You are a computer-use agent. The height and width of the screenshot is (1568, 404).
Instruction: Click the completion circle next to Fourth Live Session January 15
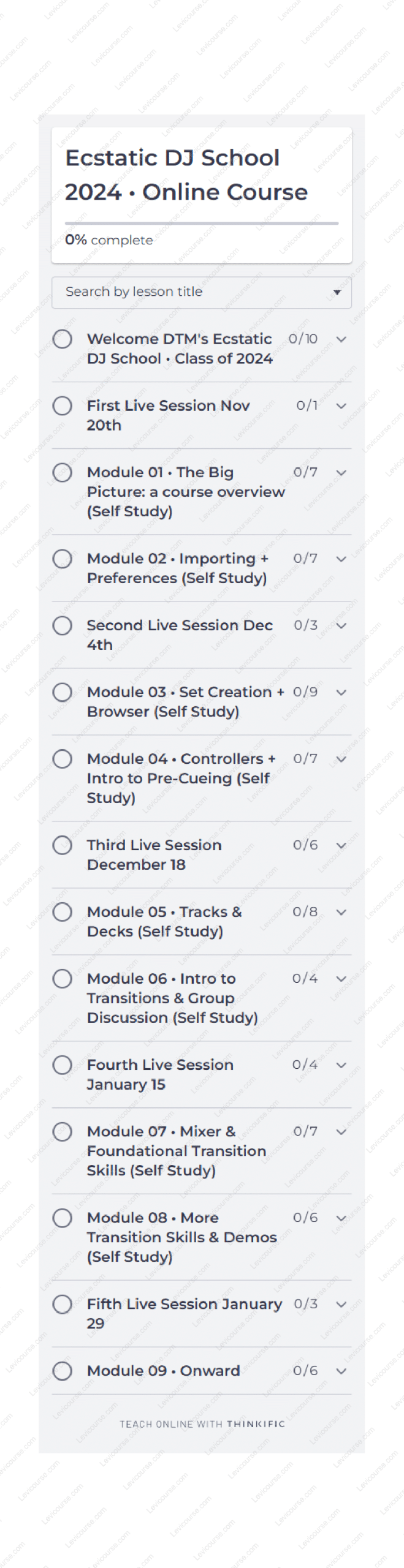click(62, 1065)
